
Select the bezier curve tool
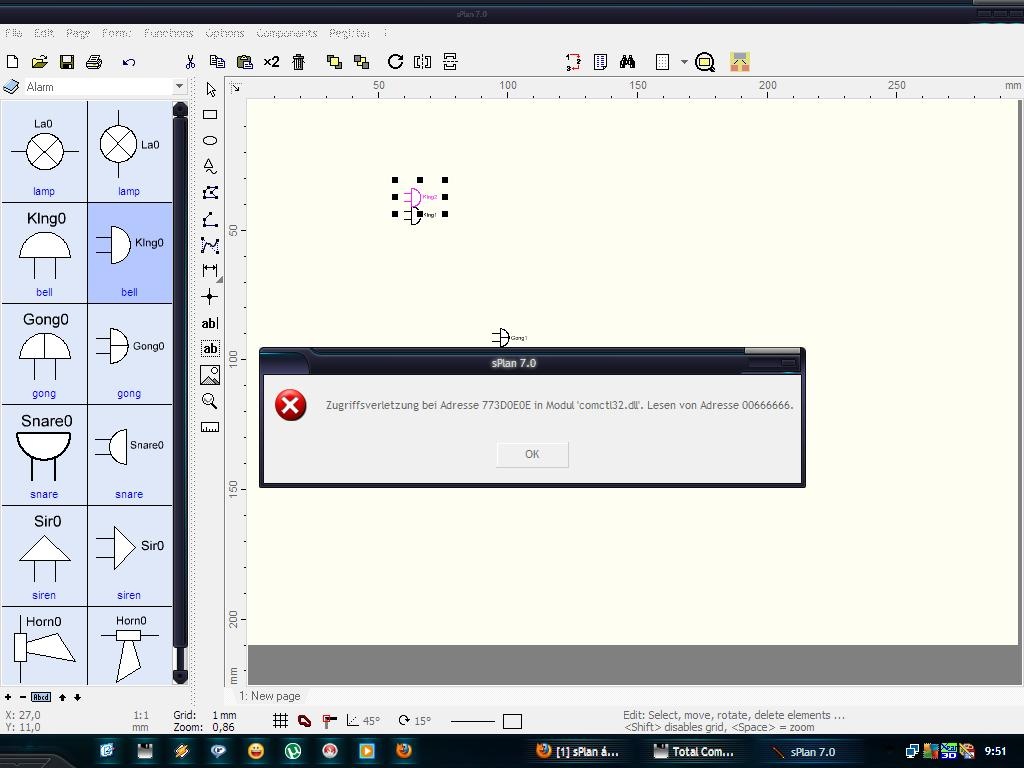(x=210, y=246)
